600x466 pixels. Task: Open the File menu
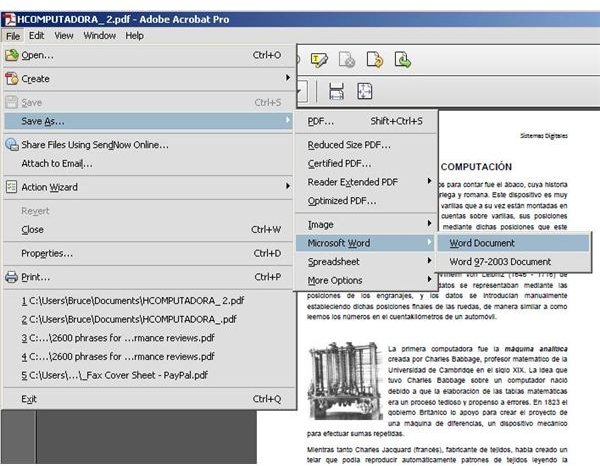13,36
